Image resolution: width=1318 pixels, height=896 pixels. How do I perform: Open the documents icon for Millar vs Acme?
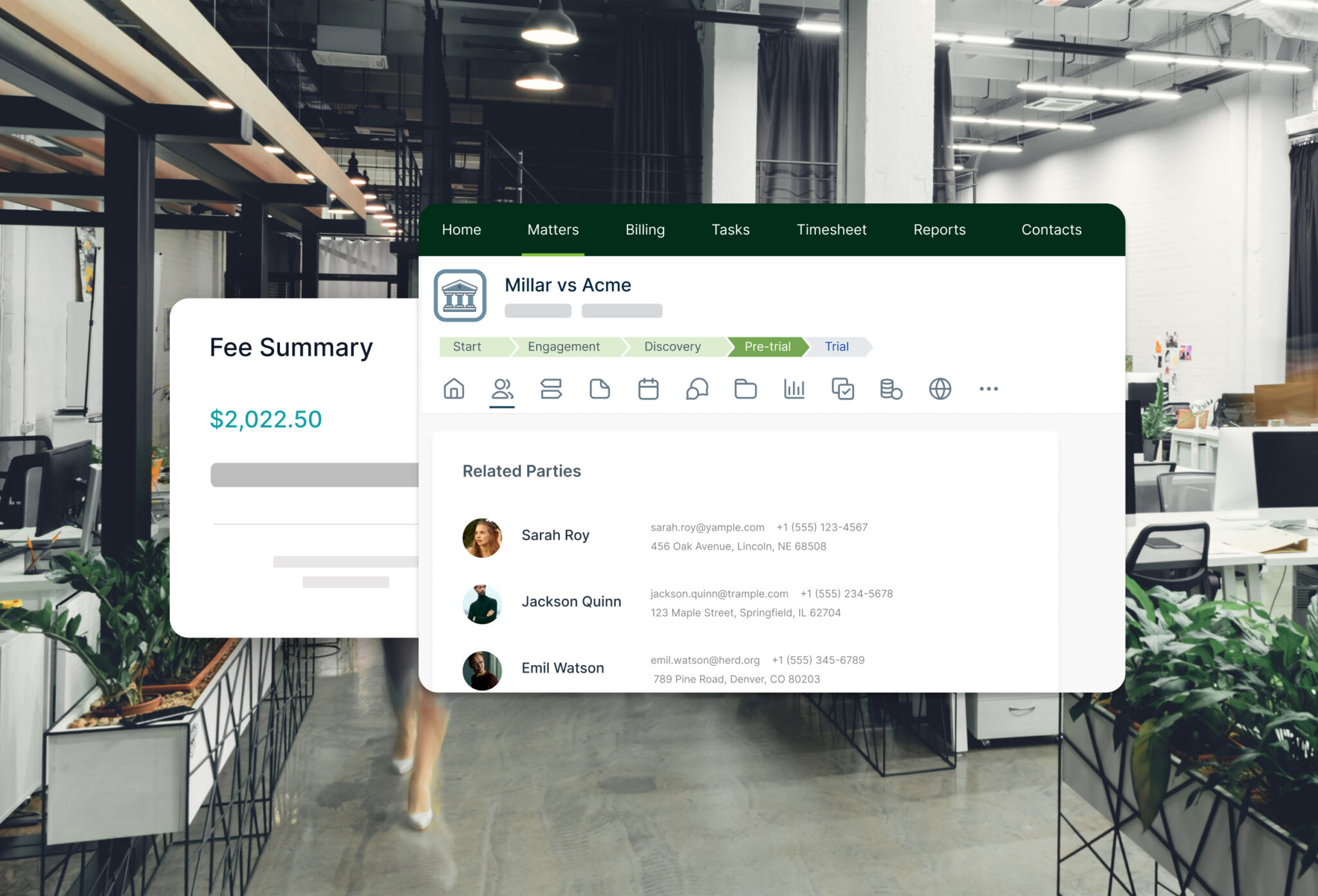click(x=600, y=389)
